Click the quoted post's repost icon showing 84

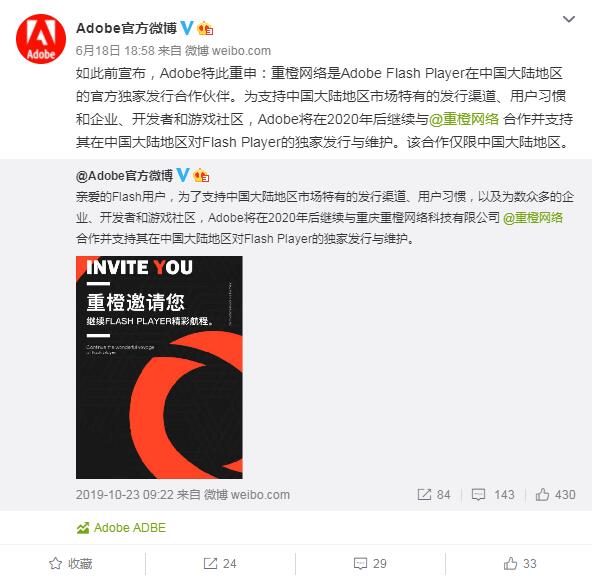coord(434,494)
